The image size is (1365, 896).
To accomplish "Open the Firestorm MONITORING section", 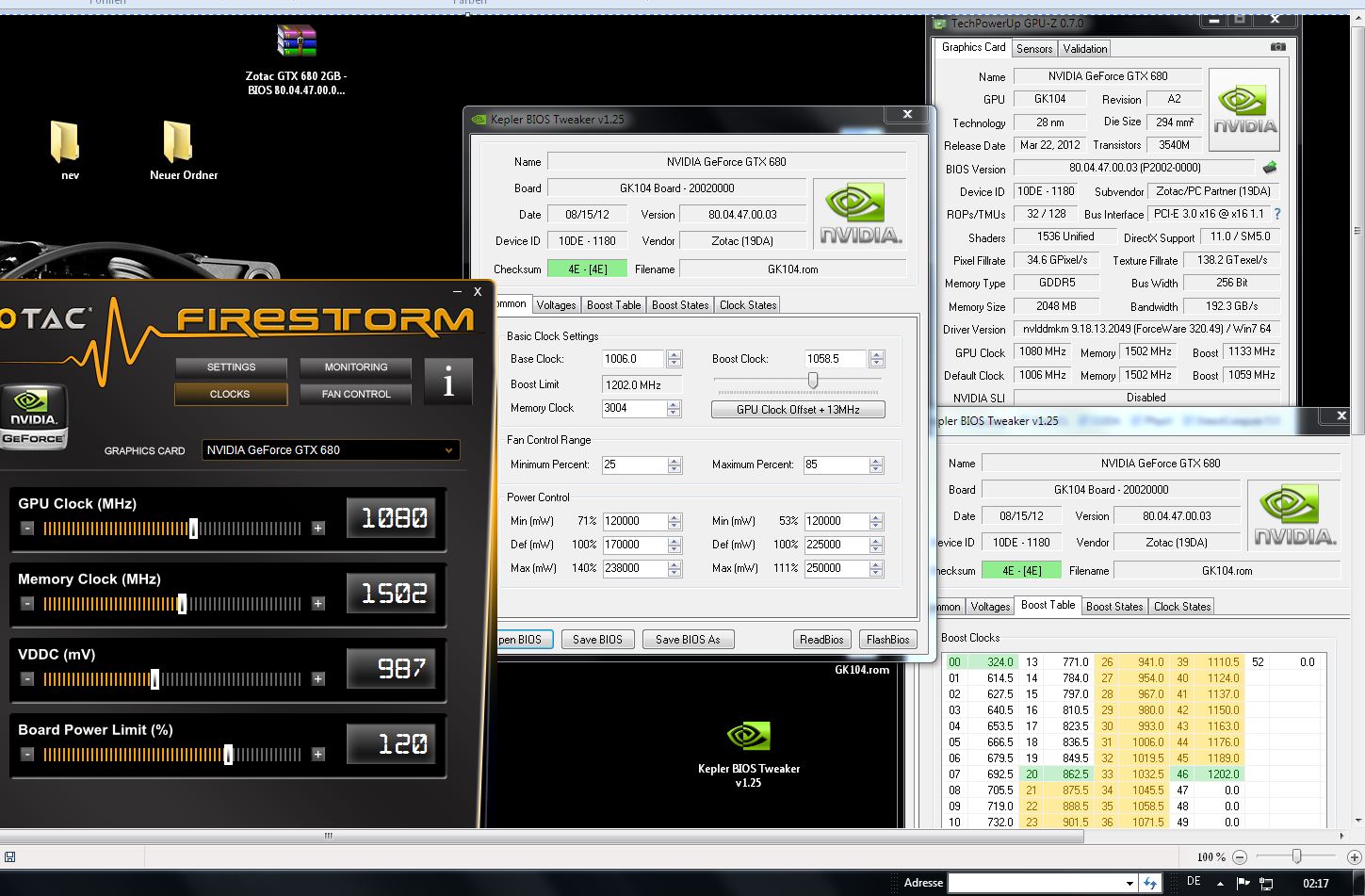I will (x=356, y=367).
